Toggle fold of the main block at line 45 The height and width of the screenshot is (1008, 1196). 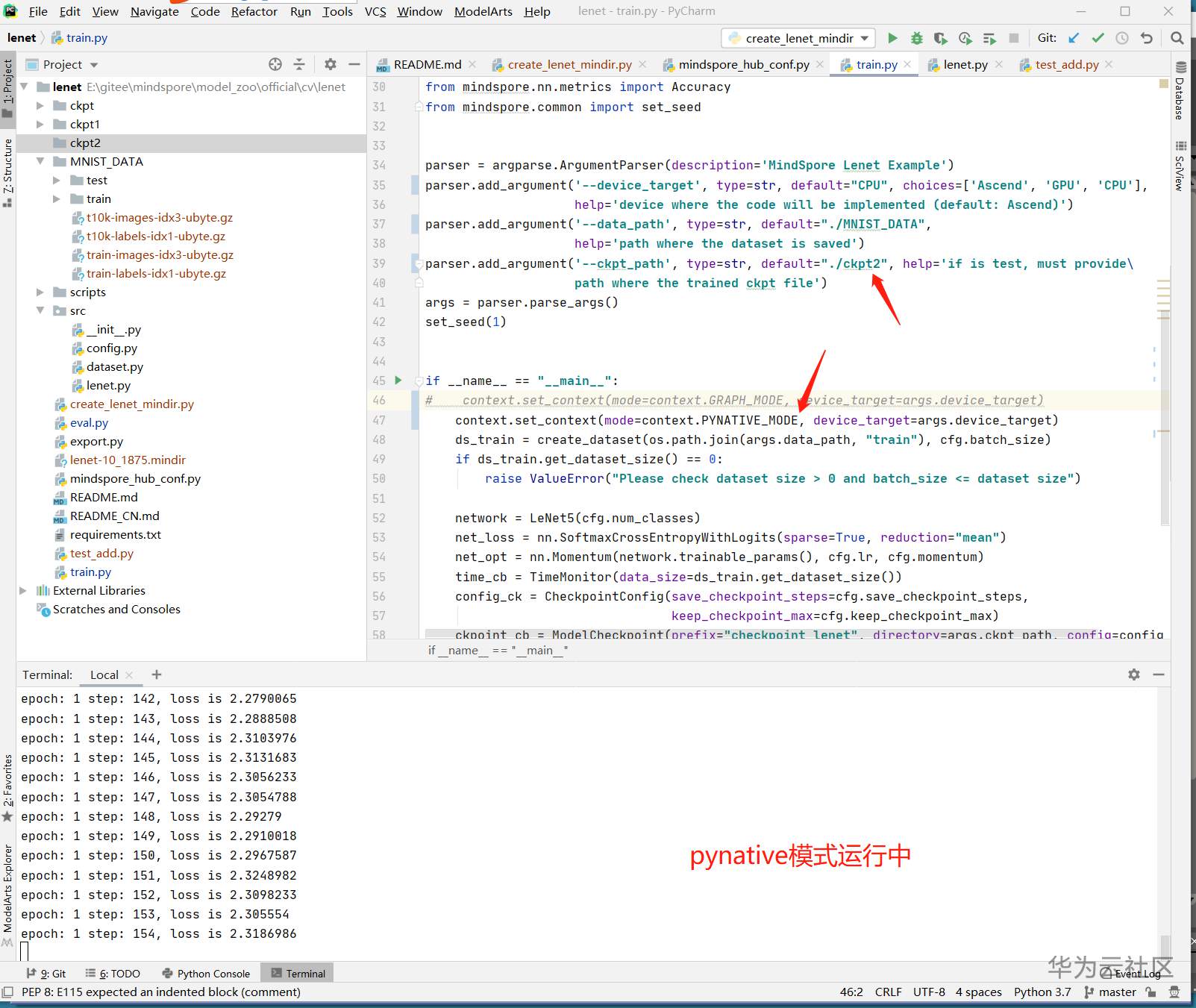pos(419,381)
